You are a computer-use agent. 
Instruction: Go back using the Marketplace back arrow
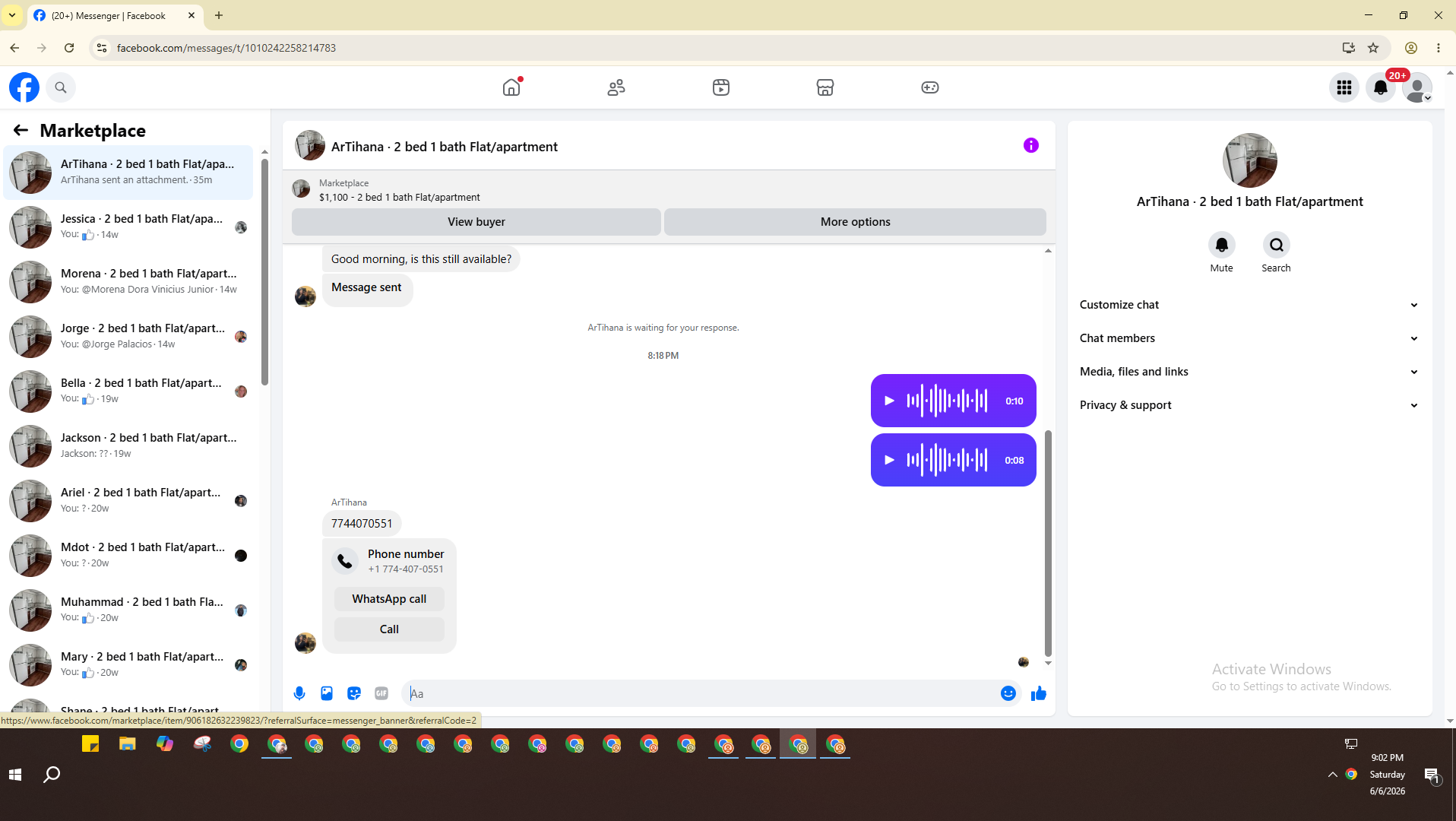tap(21, 131)
